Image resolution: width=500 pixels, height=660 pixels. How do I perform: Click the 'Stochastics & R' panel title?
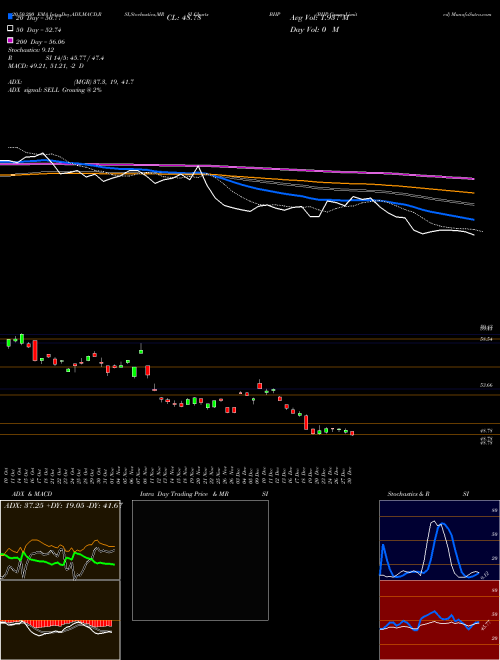409,494
